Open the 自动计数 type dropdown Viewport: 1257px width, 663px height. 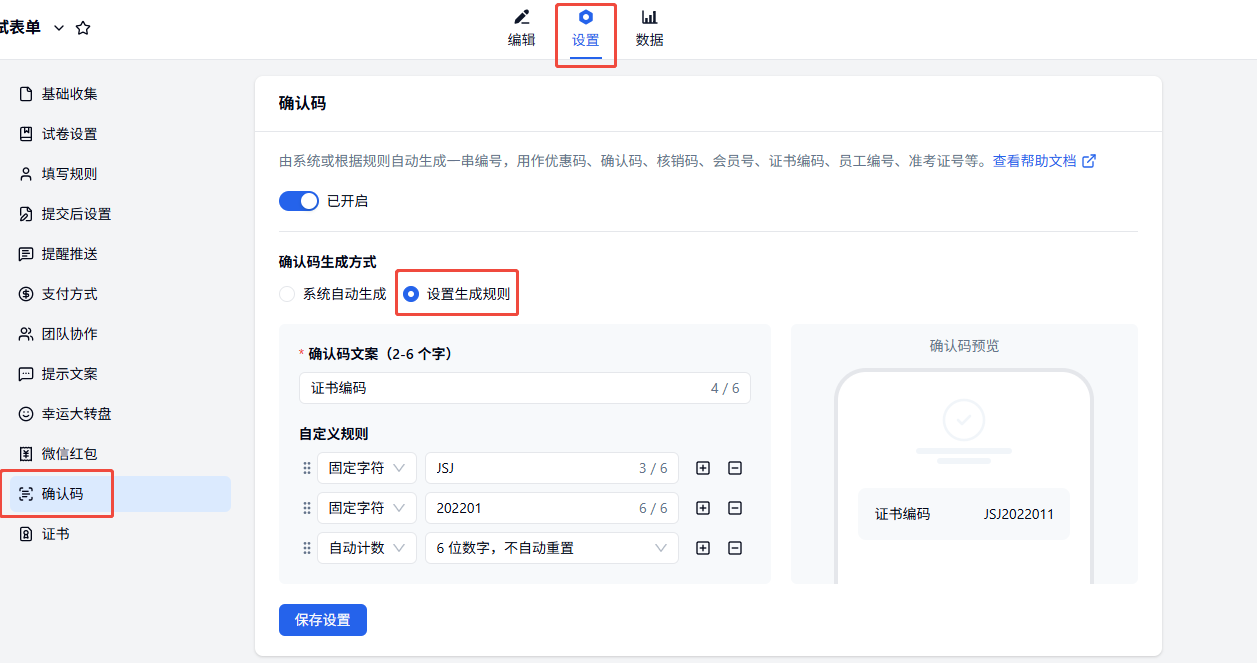[x=367, y=548]
